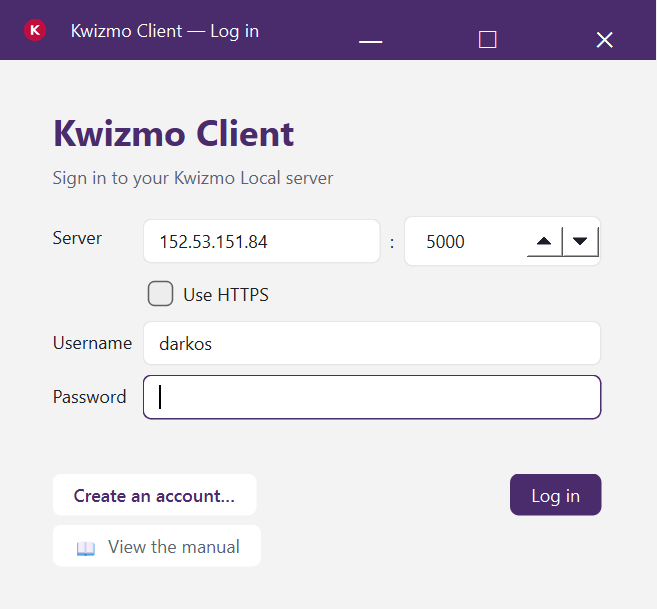Click the Password label
The height and width of the screenshot is (609, 657).
89,397
